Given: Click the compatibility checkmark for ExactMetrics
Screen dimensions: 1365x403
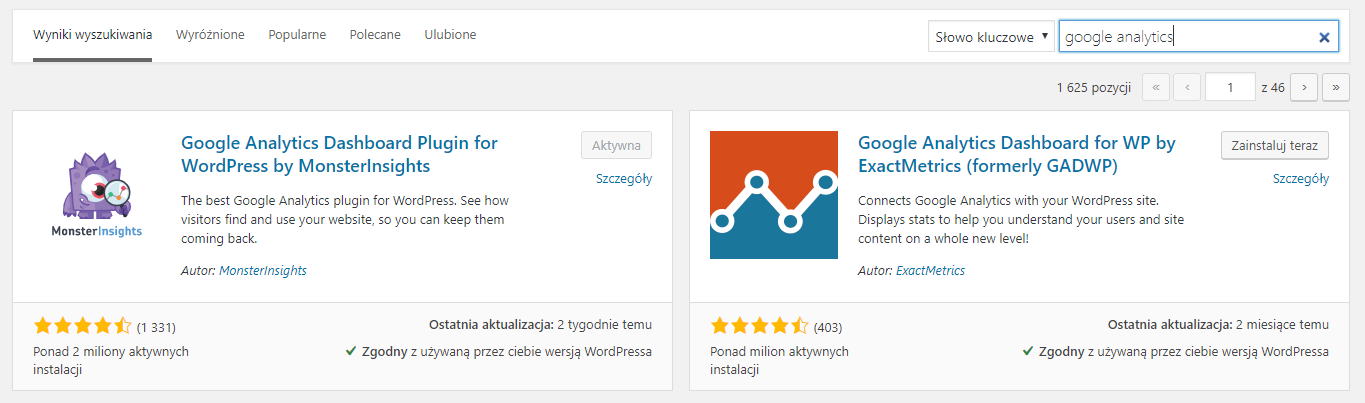Looking at the screenshot, I should (x=1028, y=351).
